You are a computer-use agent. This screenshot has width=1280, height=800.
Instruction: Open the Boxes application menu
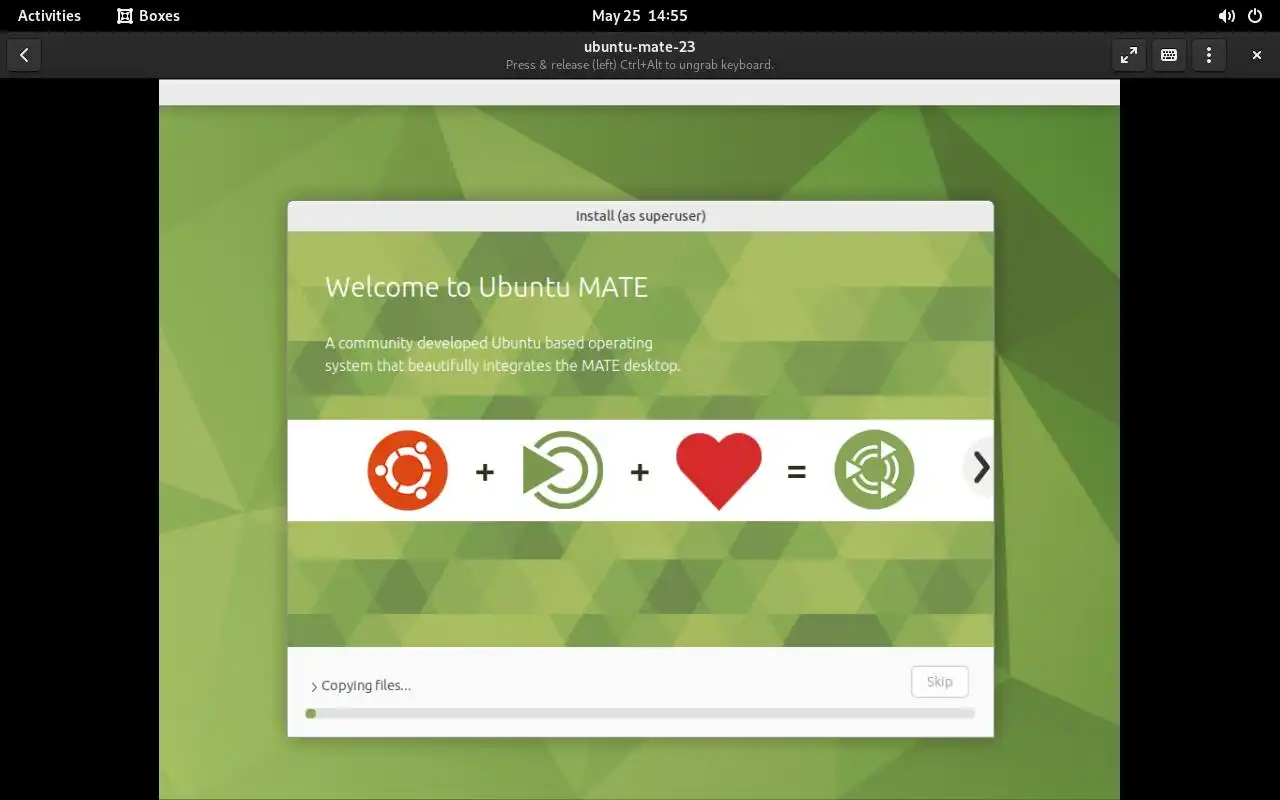pos(148,15)
